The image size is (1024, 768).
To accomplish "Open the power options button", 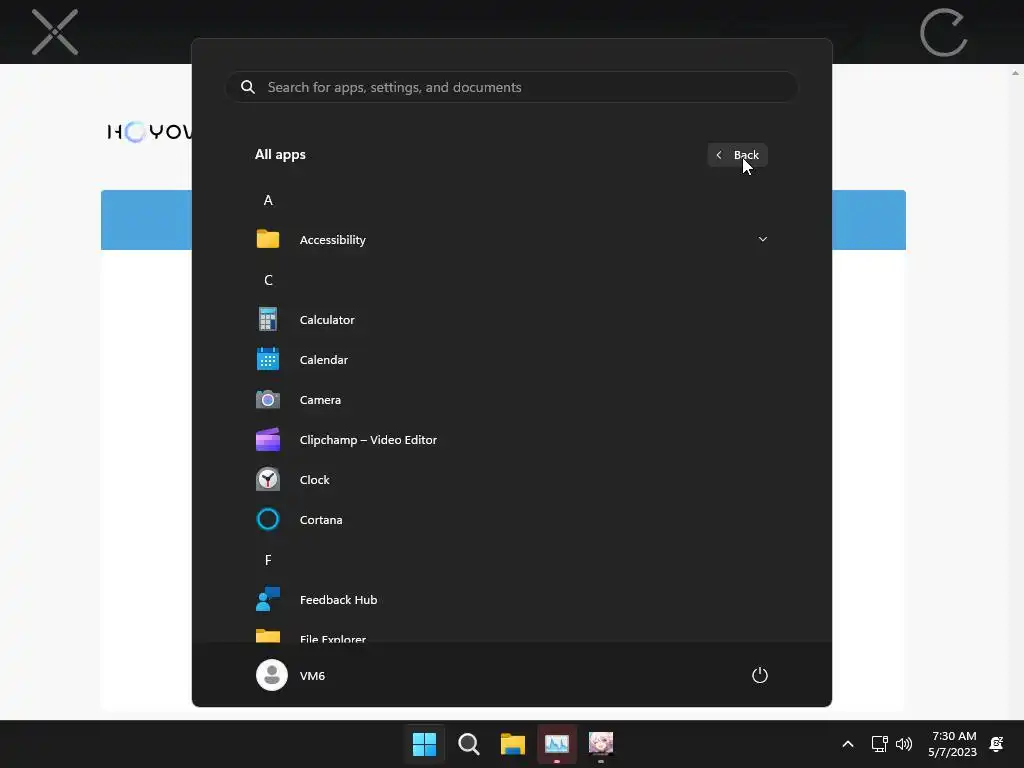I will tap(760, 675).
